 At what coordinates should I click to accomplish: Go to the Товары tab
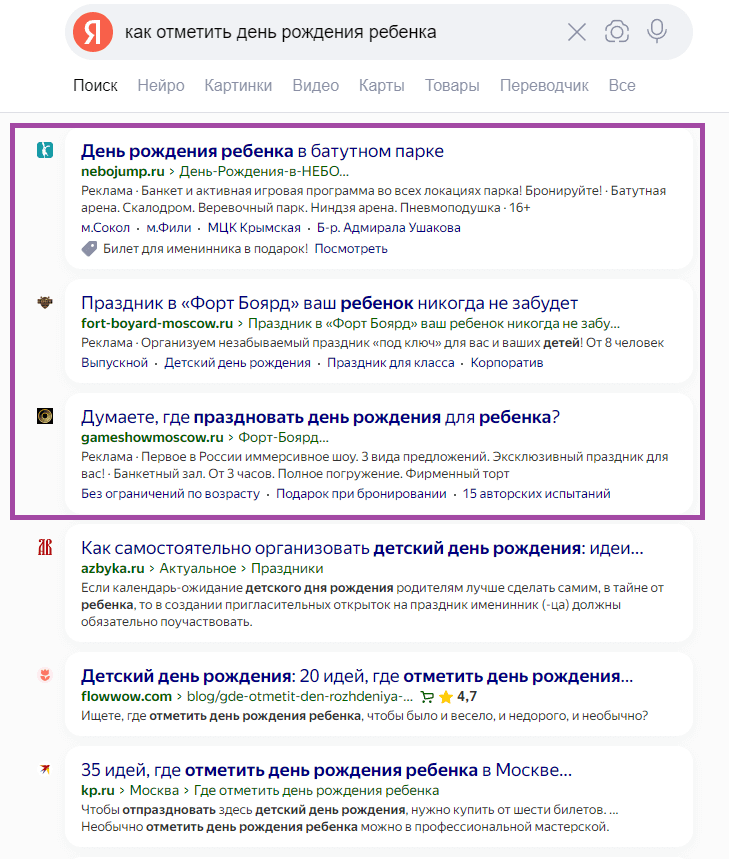pyautogui.click(x=452, y=85)
